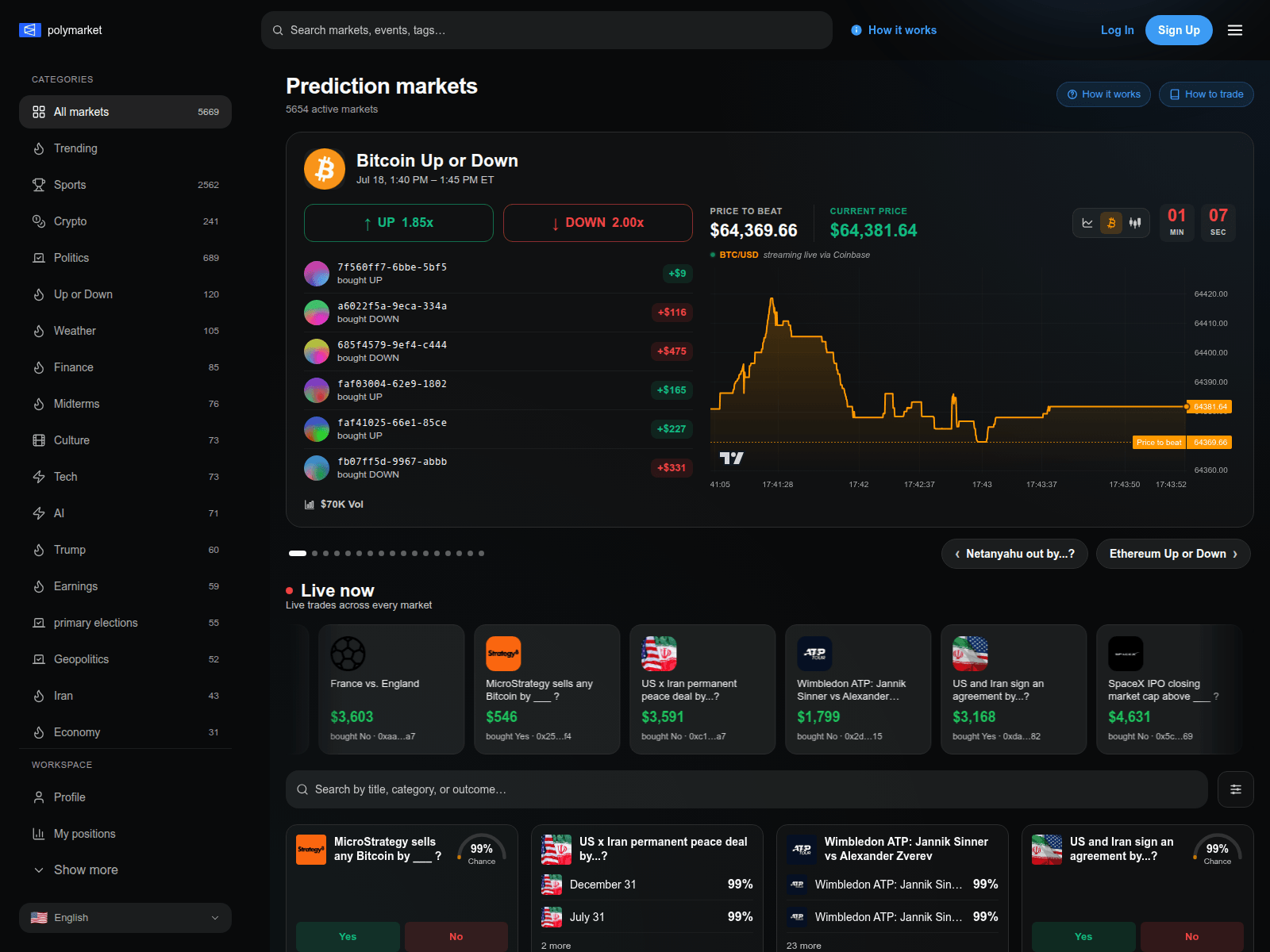Click the info icon beside How it works in header

click(x=856, y=30)
